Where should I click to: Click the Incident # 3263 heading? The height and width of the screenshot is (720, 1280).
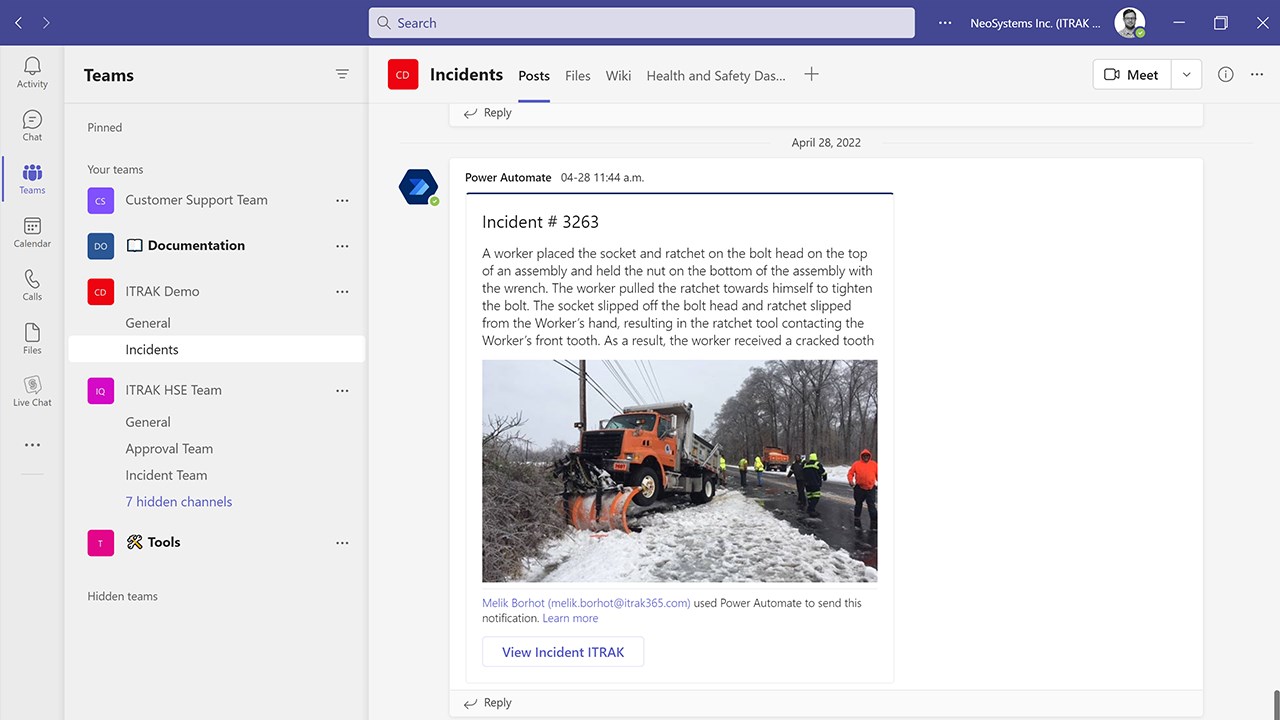coord(540,222)
